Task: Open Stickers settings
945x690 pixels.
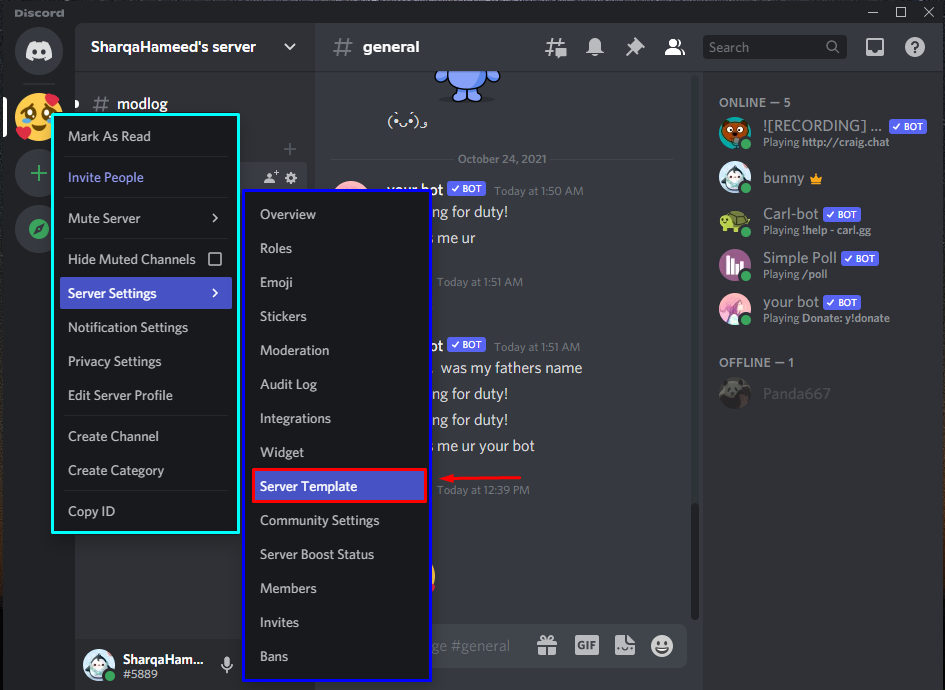Action: (x=339, y=316)
